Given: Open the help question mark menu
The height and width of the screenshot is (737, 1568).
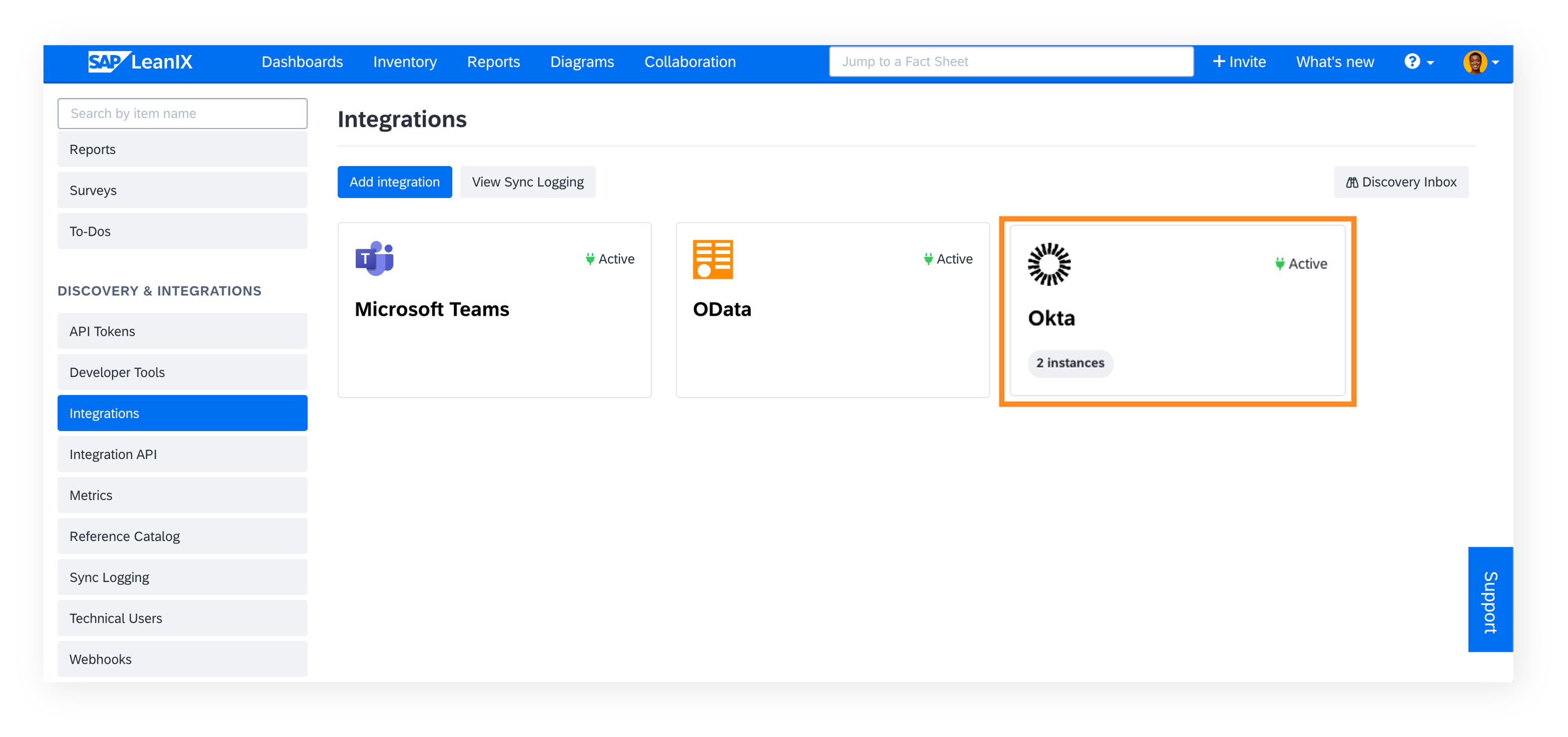Looking at the screenshot, I should [1419, 61].
